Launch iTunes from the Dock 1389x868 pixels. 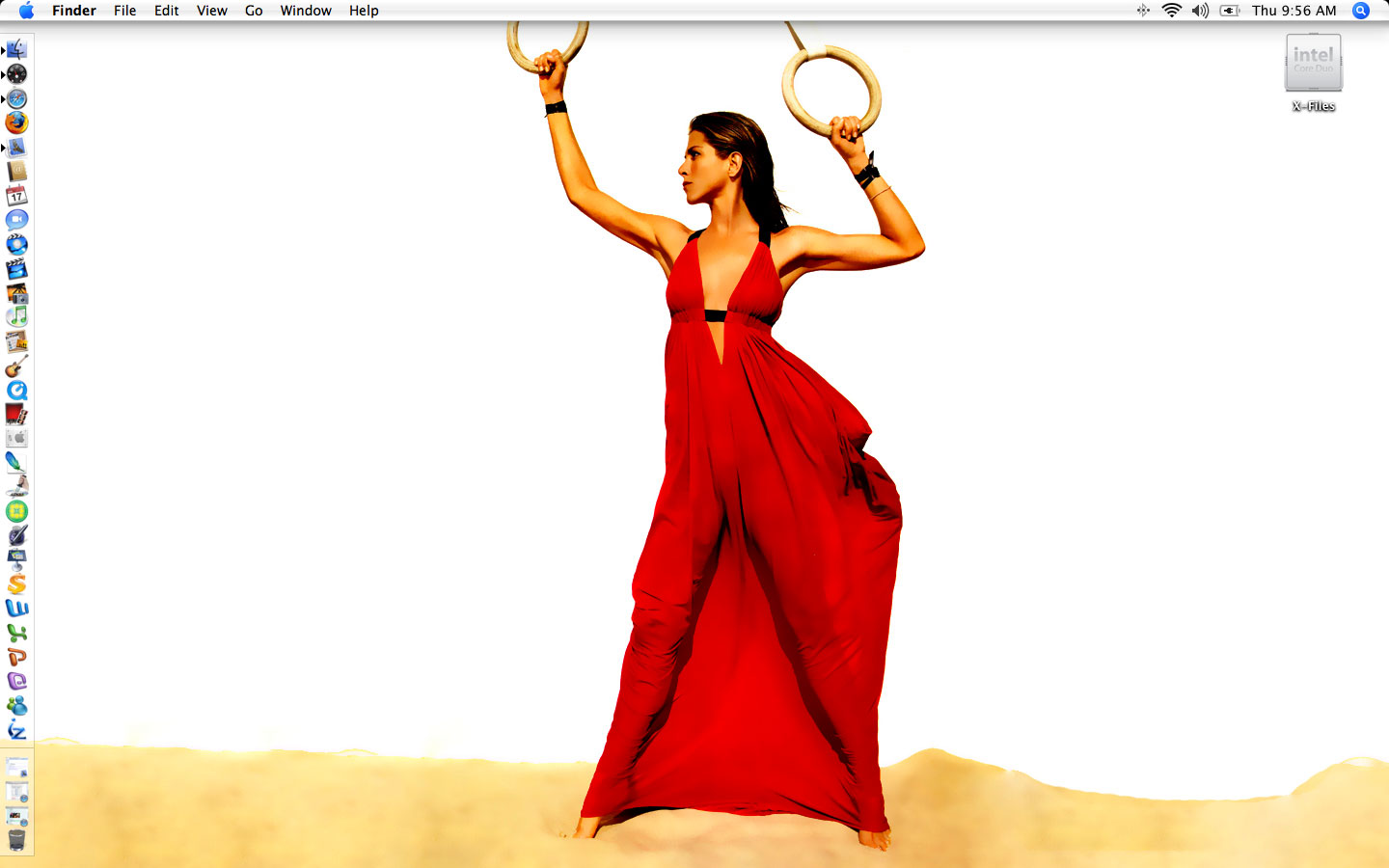16,317
